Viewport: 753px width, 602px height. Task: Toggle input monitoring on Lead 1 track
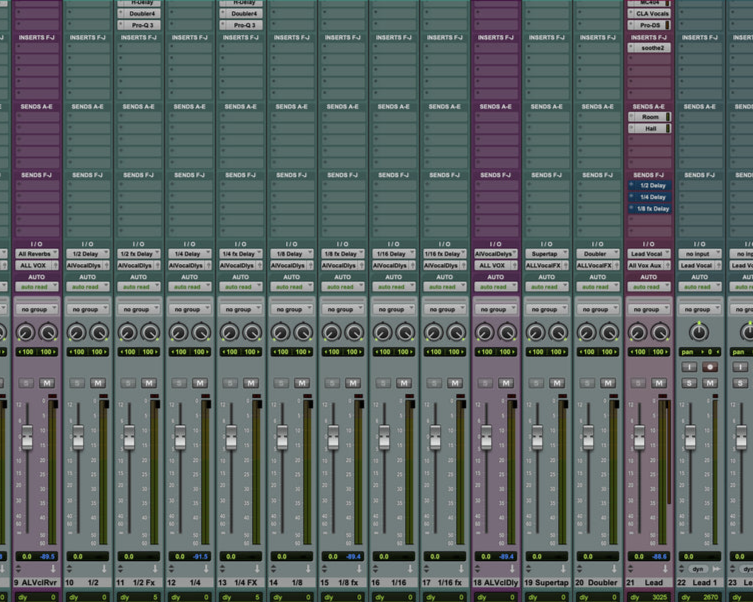689,367
